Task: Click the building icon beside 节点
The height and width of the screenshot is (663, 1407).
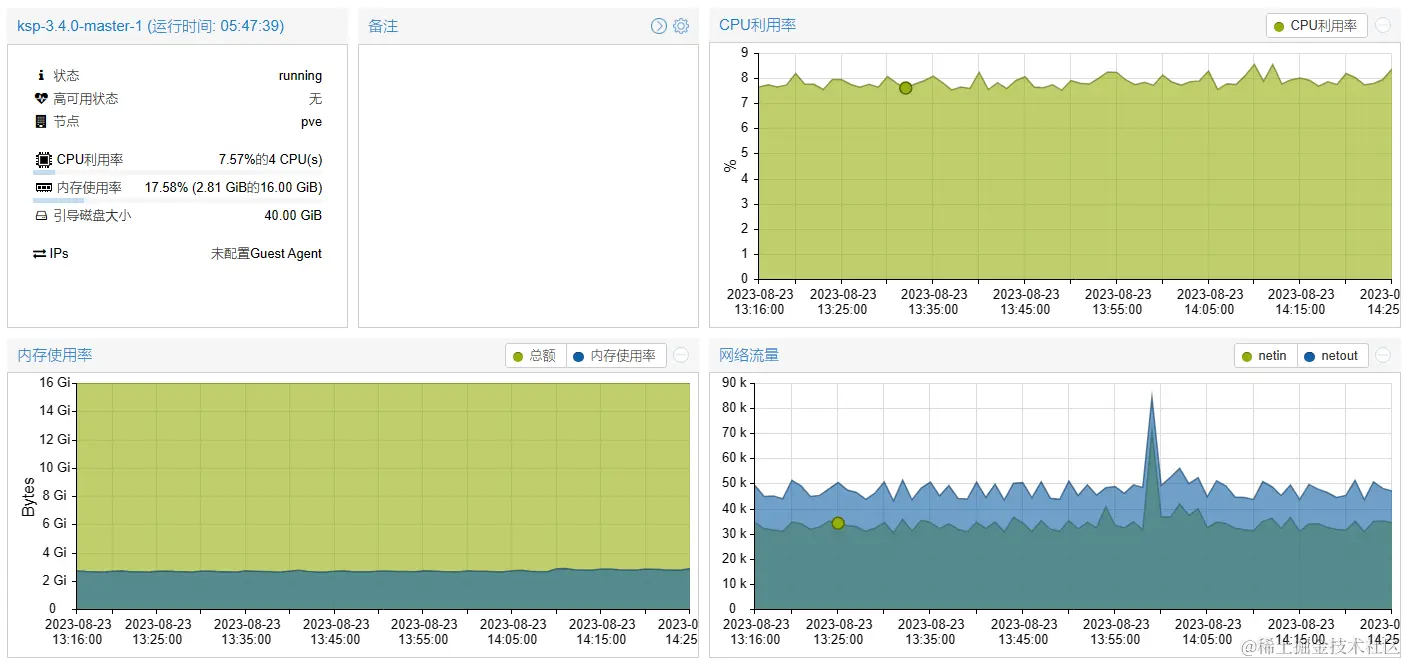Action: tap(41, 121)
